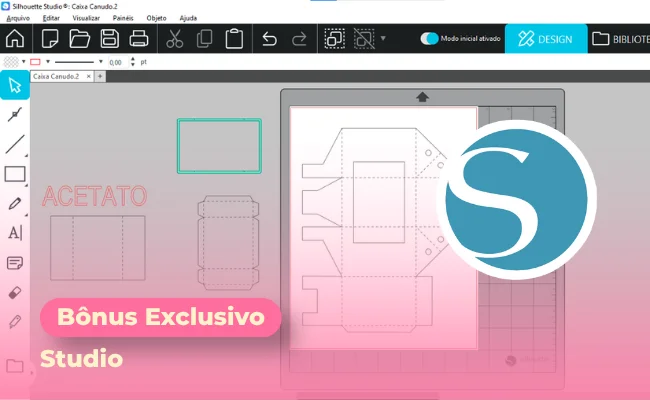Print with the printer icon
The image size is (650, 400).
139,39
